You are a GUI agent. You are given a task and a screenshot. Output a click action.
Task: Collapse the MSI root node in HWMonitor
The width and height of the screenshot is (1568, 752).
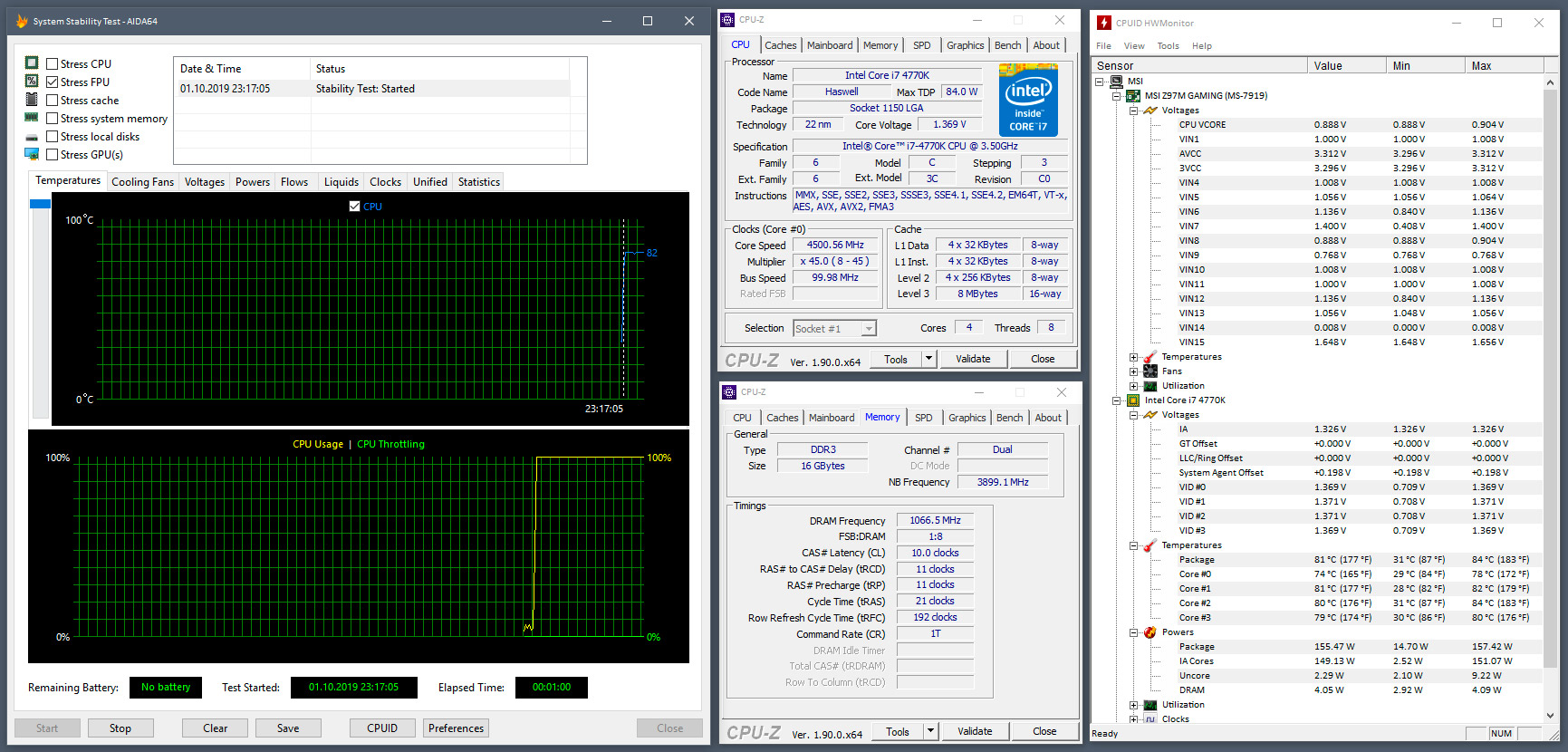(1100, 82)
